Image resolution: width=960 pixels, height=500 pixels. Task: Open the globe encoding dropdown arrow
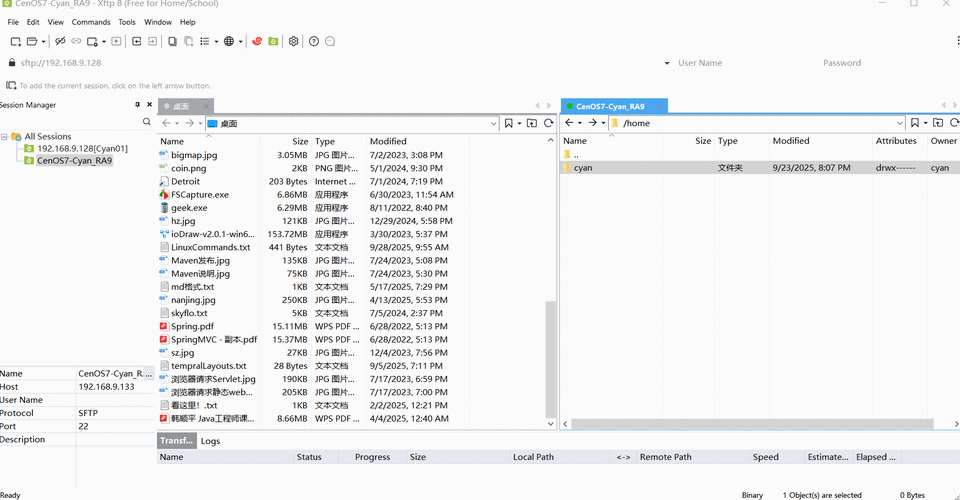(x=241, y=41)
